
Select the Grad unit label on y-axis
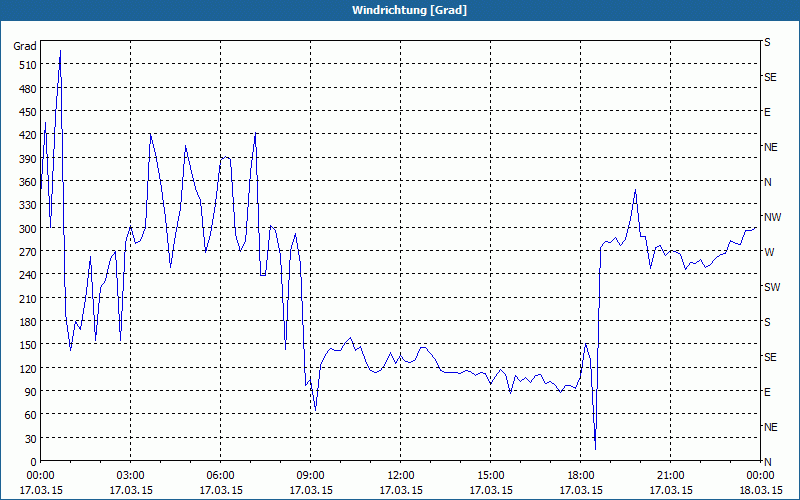click(25, 46)
